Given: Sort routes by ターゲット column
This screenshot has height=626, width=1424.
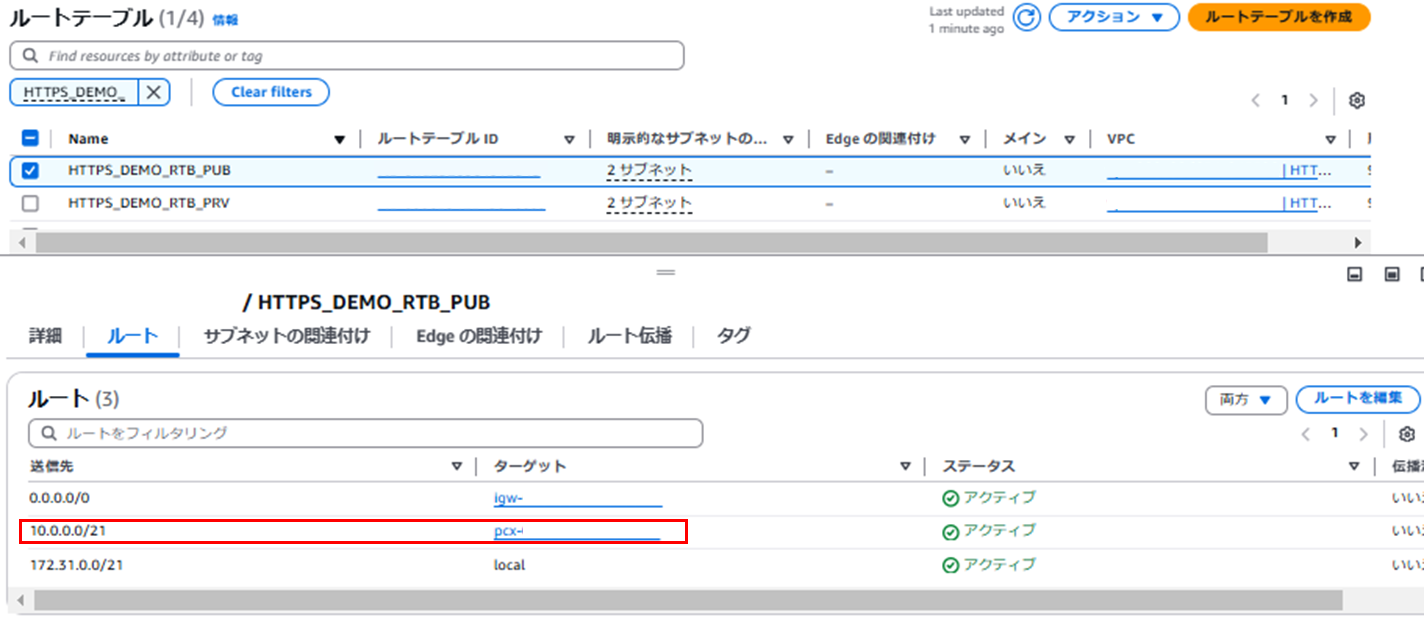Looking at the screenshot, I should 905,466.
